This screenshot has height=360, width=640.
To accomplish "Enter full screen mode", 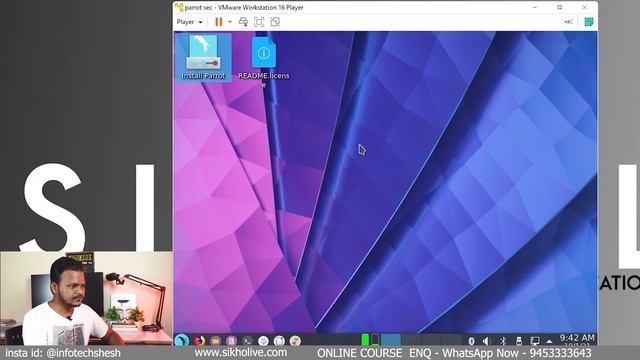I will click(x=259, y=22).
